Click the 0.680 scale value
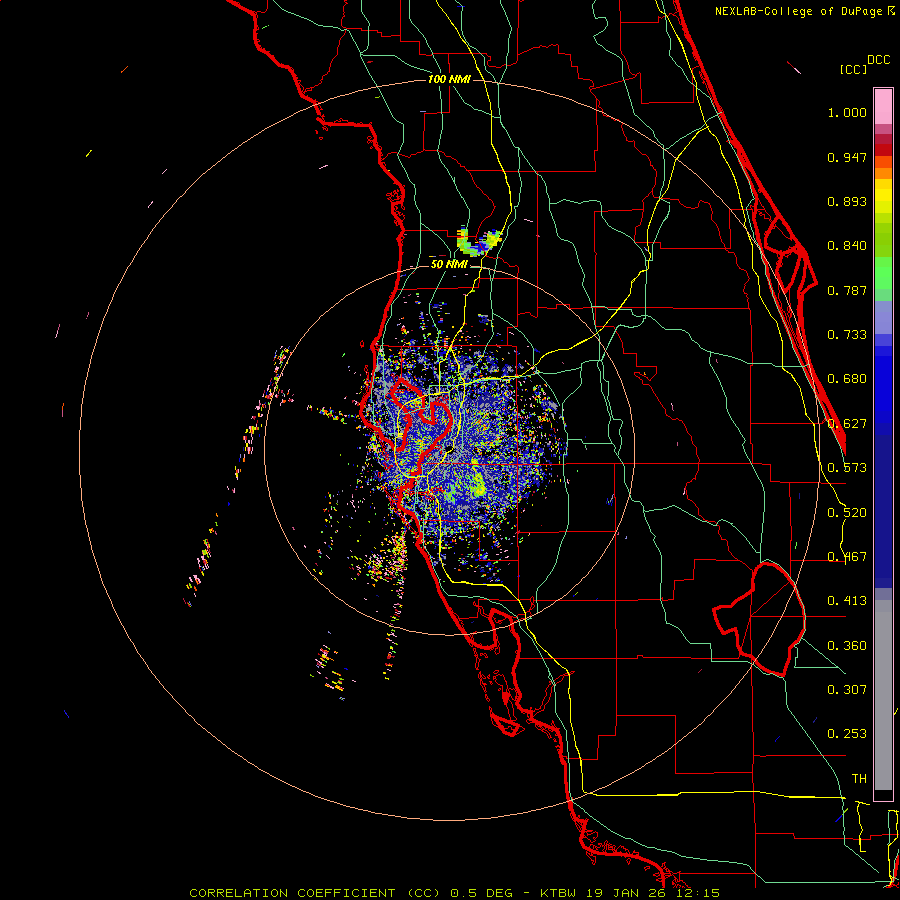Viewport: 900px width, 900px height. tap(847, 379)
